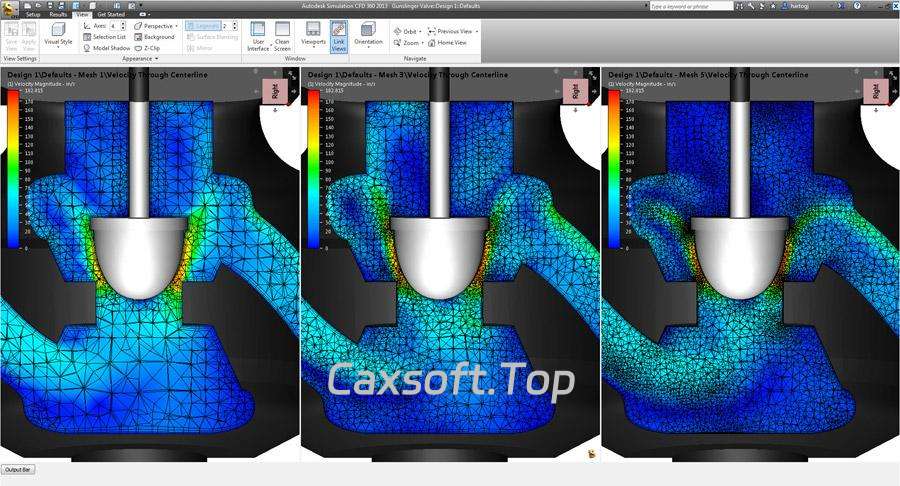Expand the Perspective dropdown
This screenshot has width=900, height=486.
tap(158, 26)
